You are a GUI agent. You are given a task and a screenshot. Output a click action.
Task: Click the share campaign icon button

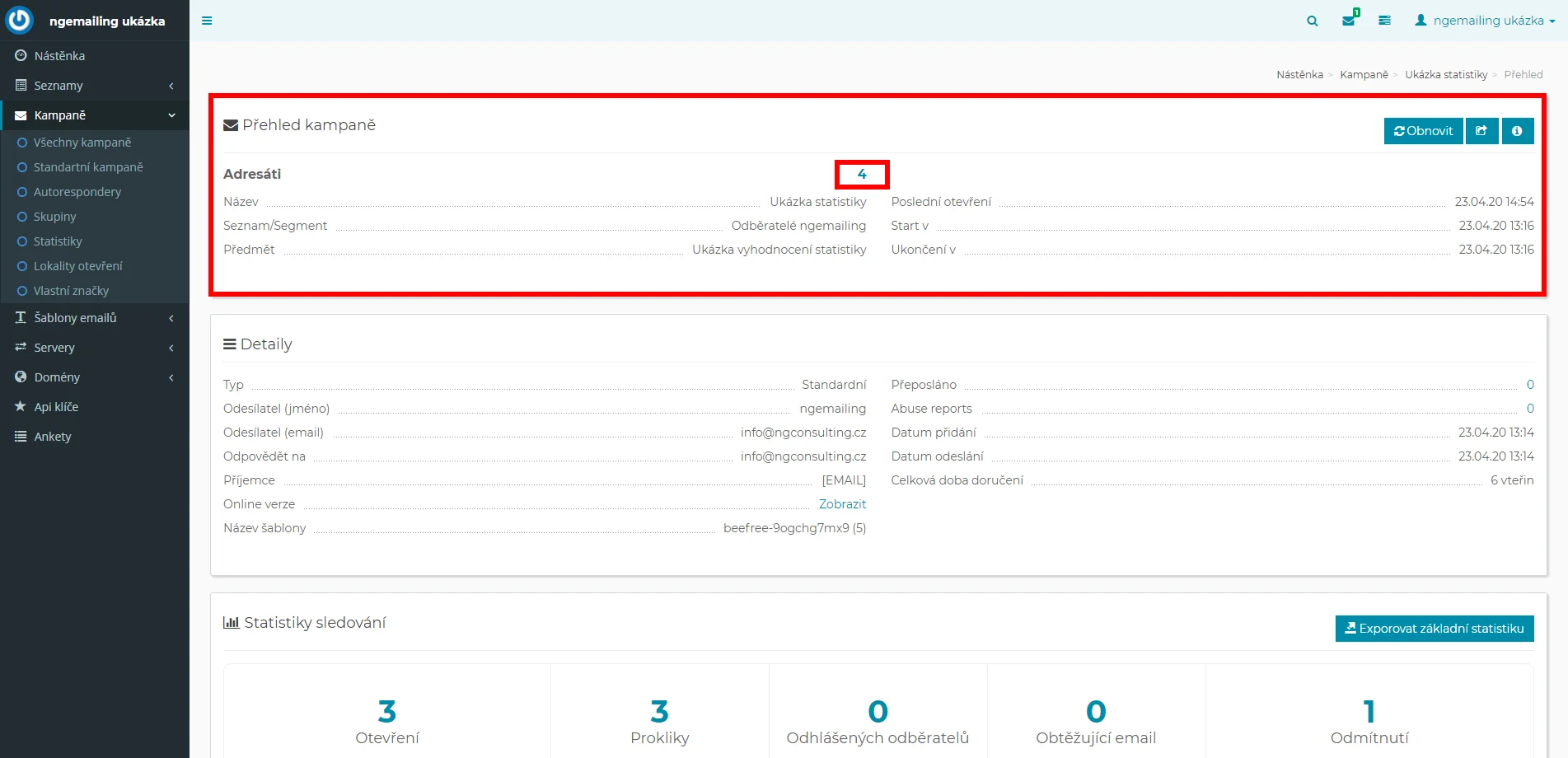click(1481, 131)
